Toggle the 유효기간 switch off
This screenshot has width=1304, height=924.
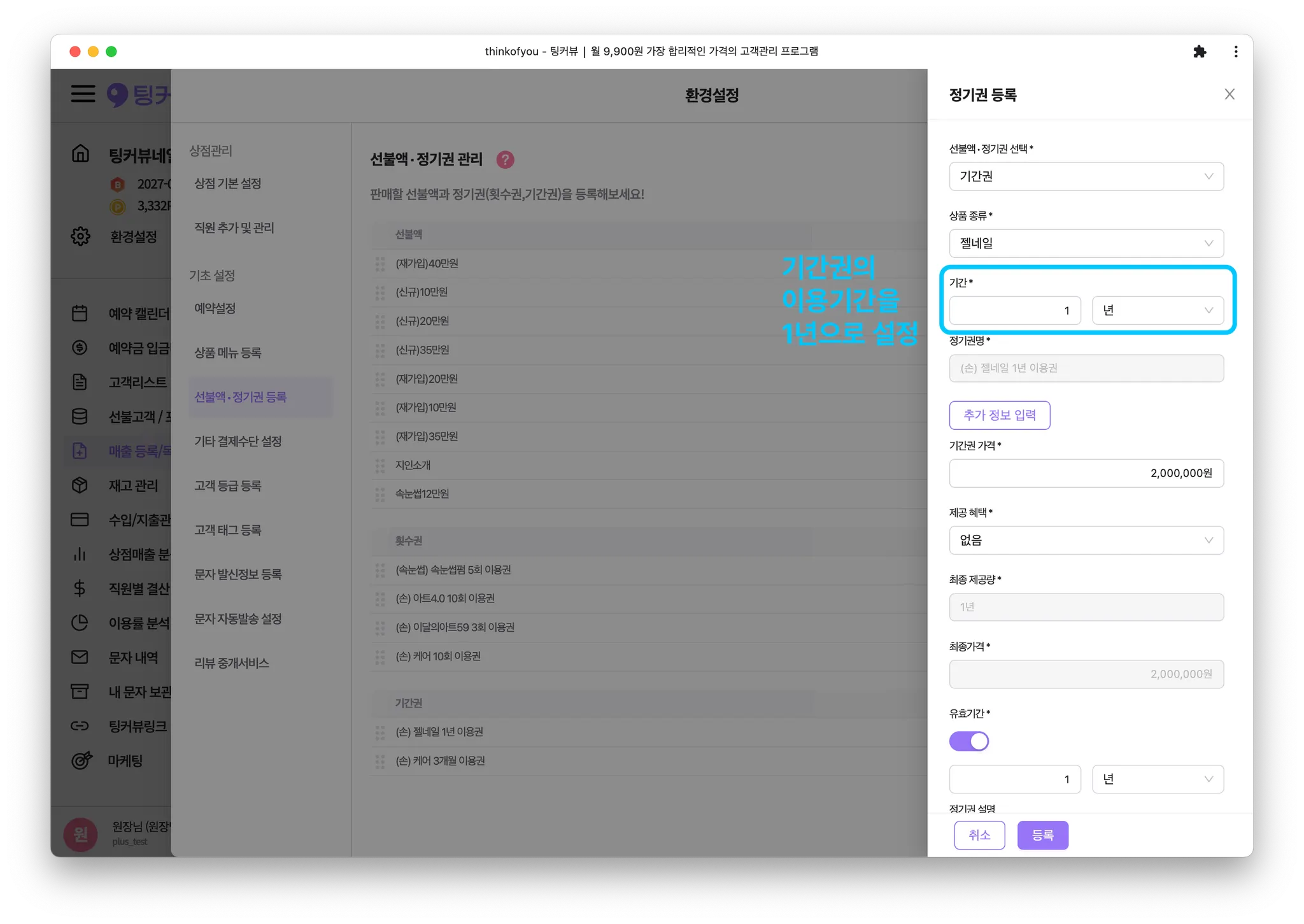(x=968, y=741)
